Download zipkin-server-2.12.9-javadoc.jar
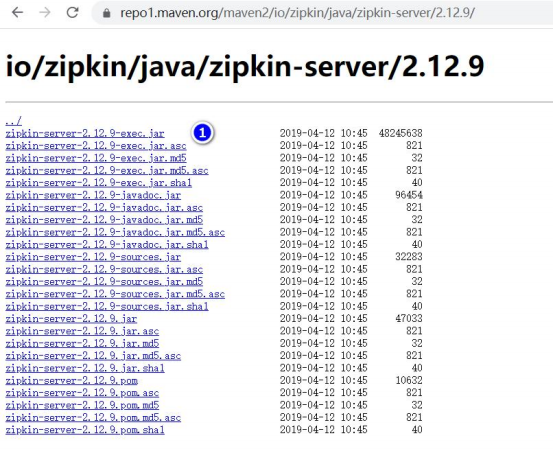The height and width of the screenshot is (451, 553). 93,195
